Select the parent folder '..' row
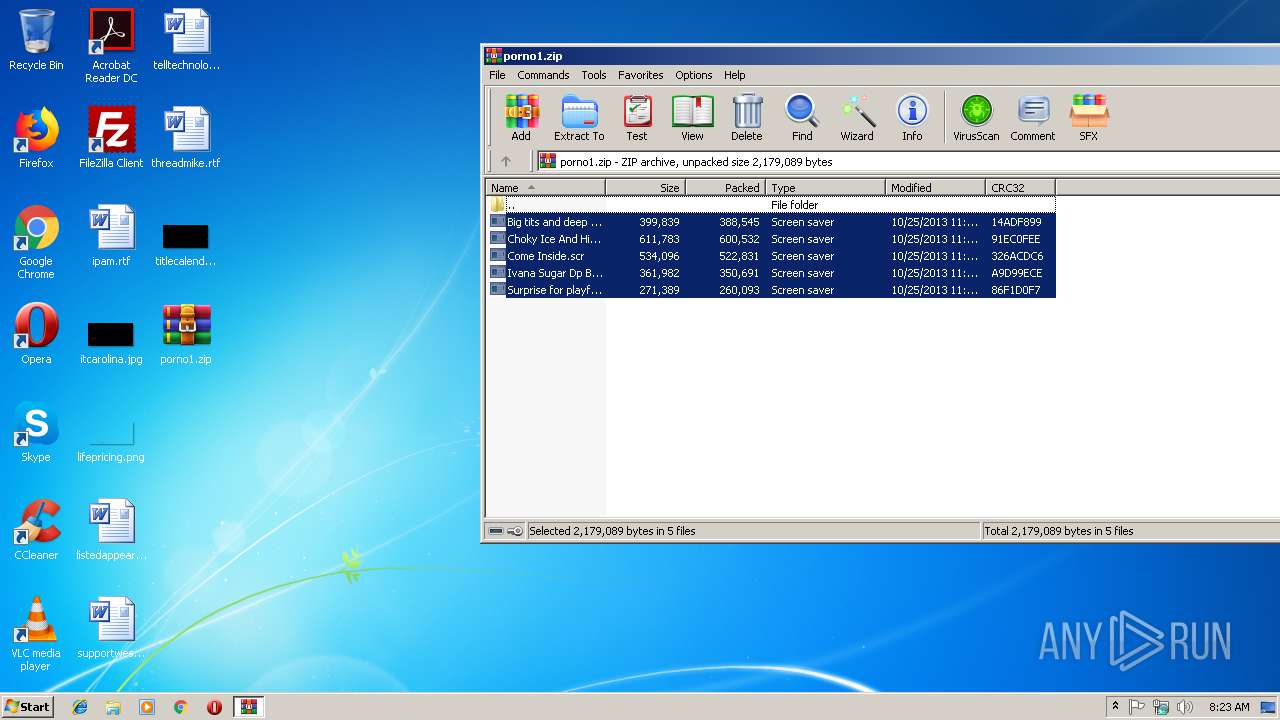Screen dimensions: 1280x720 [x=771, y=205]
